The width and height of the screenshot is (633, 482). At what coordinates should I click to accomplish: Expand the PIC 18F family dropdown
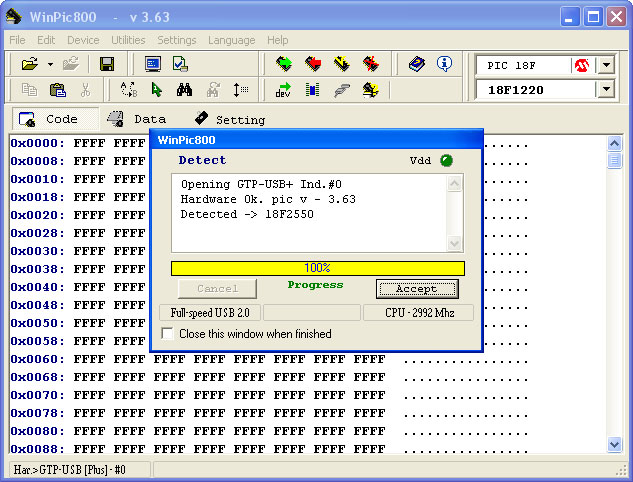[x=607, y=65]
